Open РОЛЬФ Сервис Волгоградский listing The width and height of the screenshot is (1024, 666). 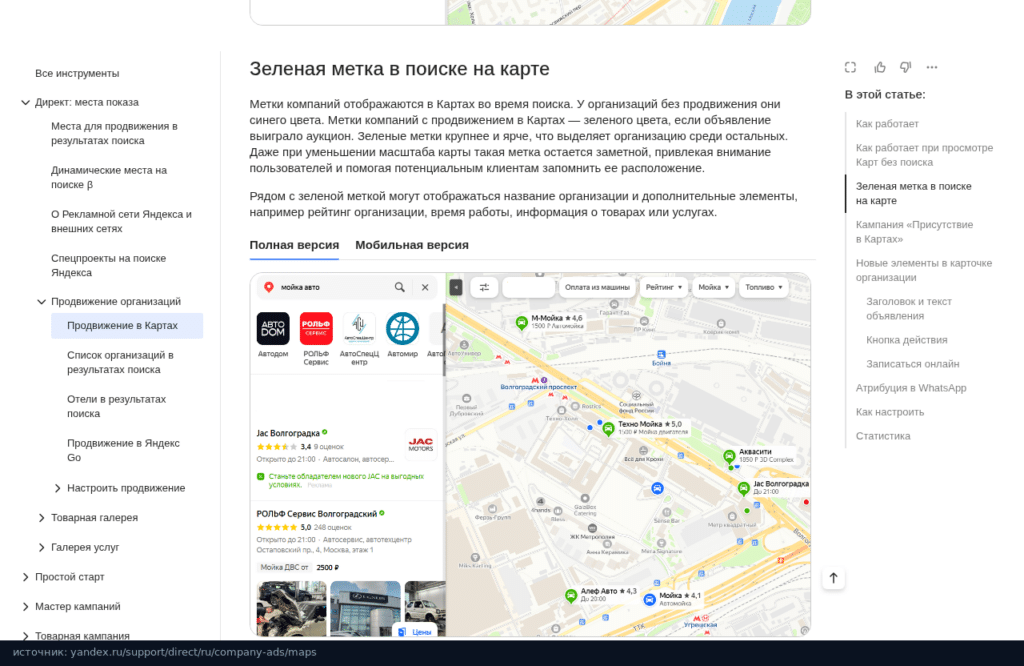coord(317,514)
